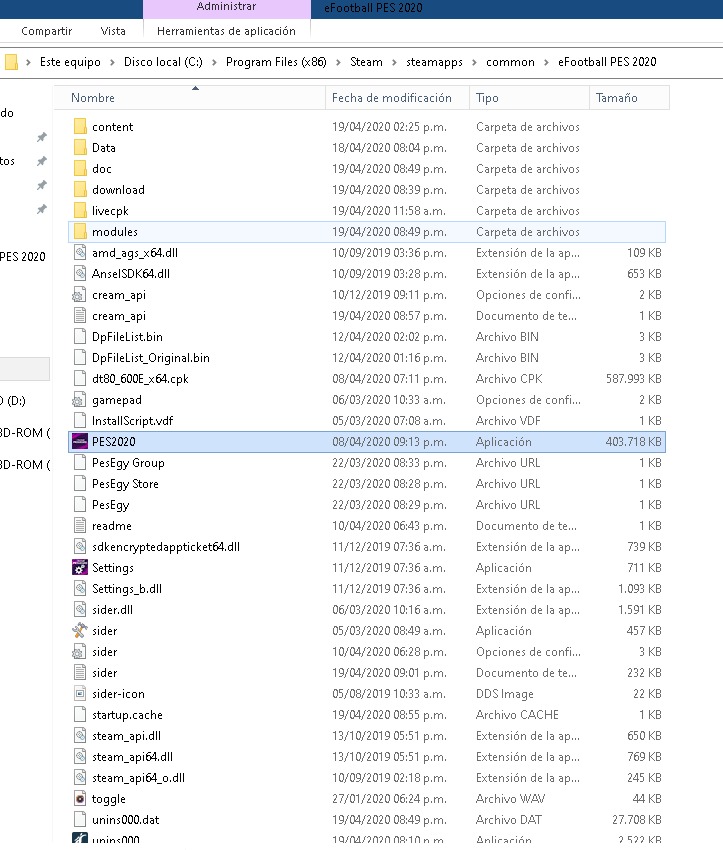Expand the chevron before Este equipo
This screenshot has width=723, height=850.
(28, 62)
